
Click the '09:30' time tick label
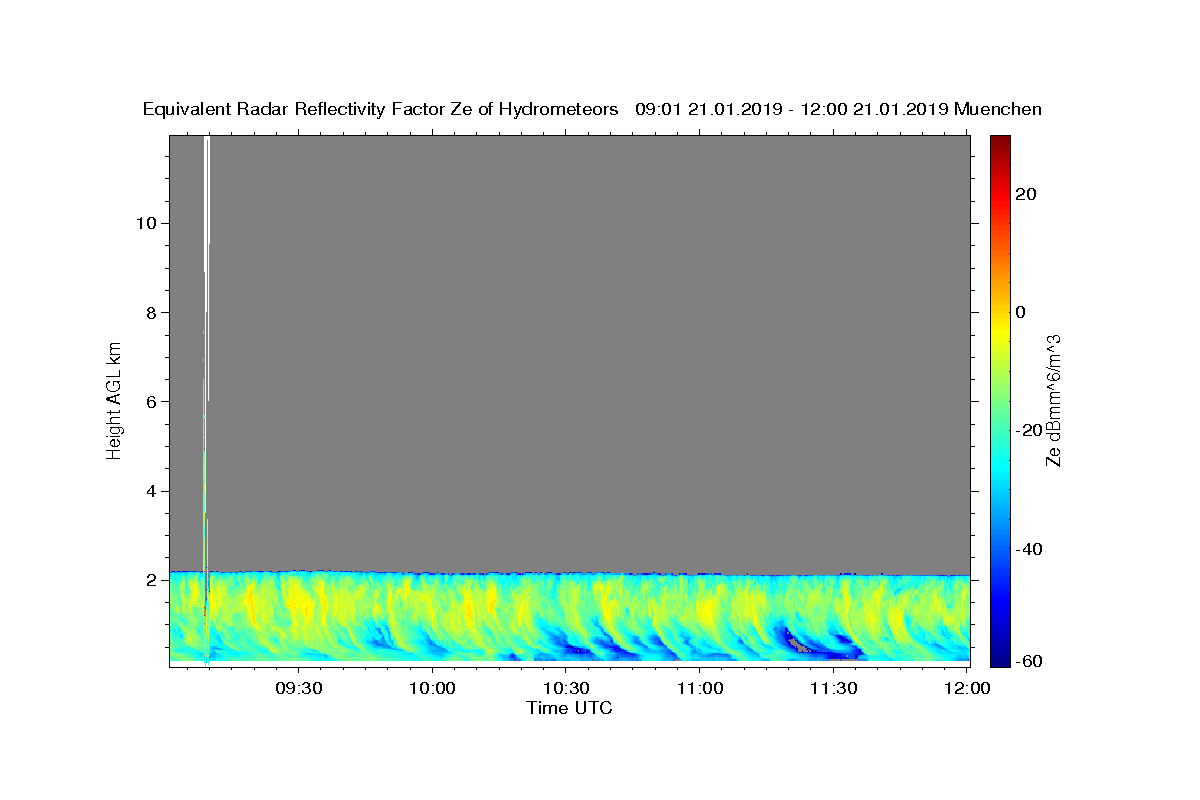(x=299, y=689)
